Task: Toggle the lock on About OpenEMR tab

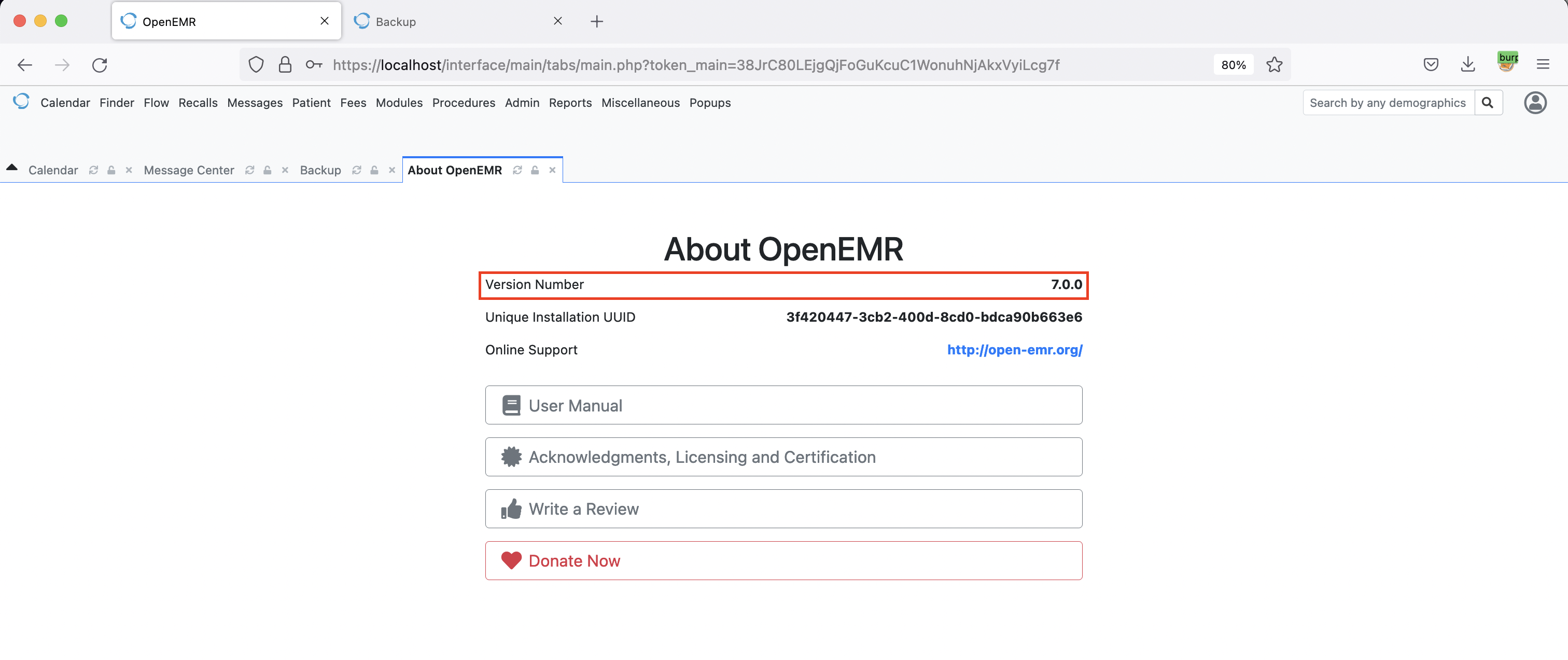Action: [x=535, y=171]
